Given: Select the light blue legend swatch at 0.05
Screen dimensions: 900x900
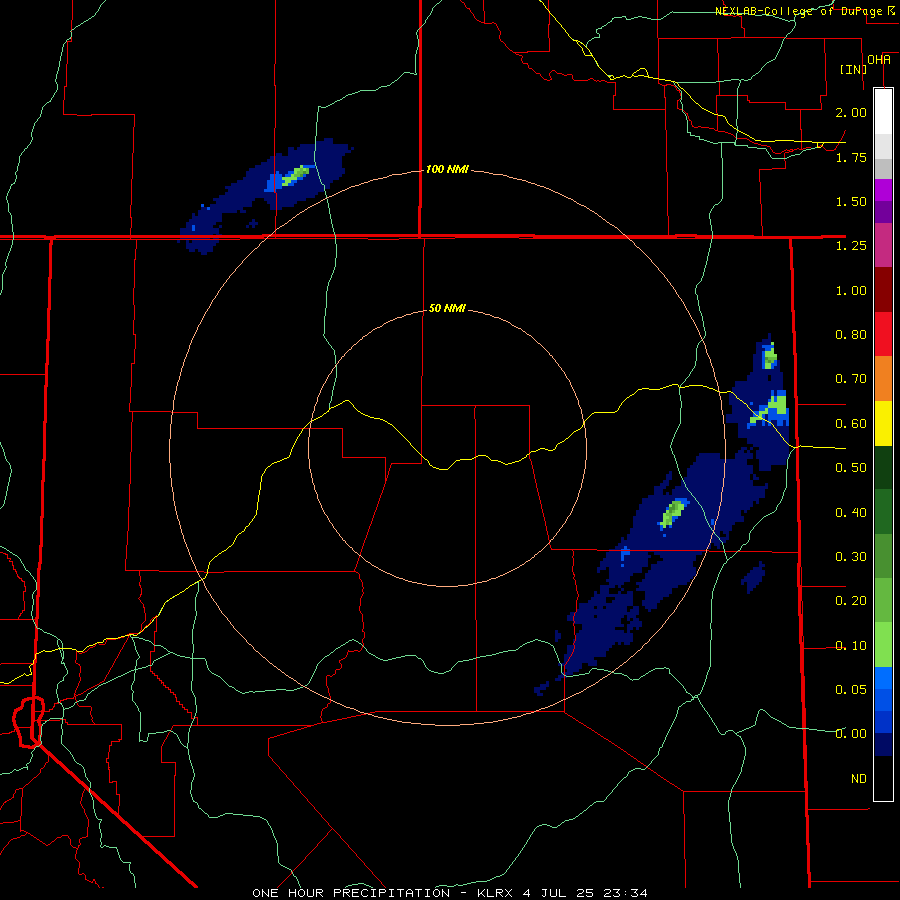Looking at the screenshot, I should [x=883, y=678].
